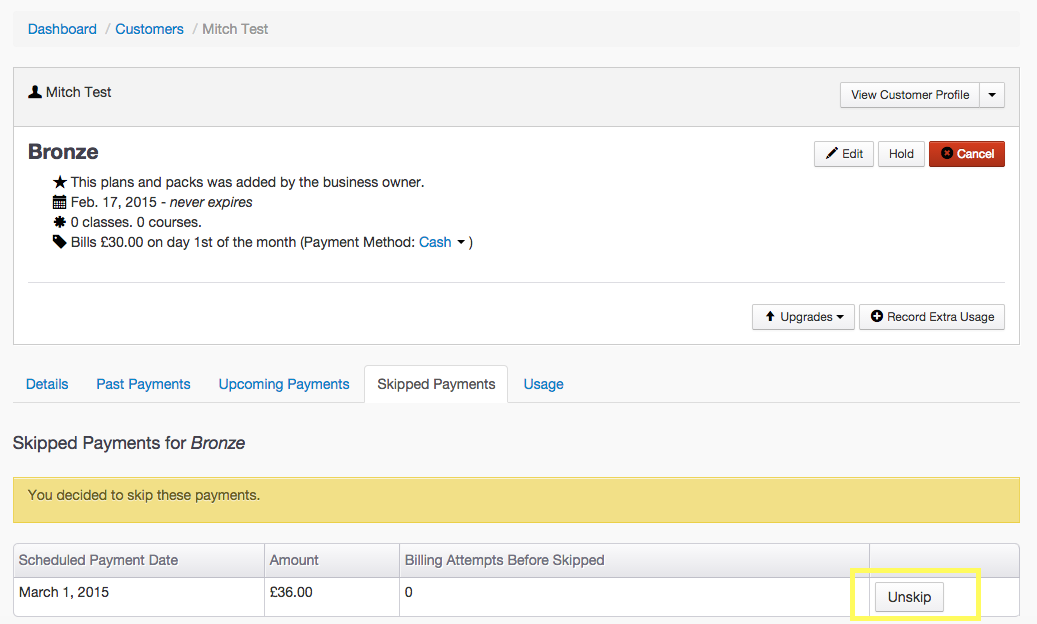The width and height of the screenshot is (1037, 624).
Task: Click the calendar icon beside Feb. 17, 2015
Action: coord(60,202)
